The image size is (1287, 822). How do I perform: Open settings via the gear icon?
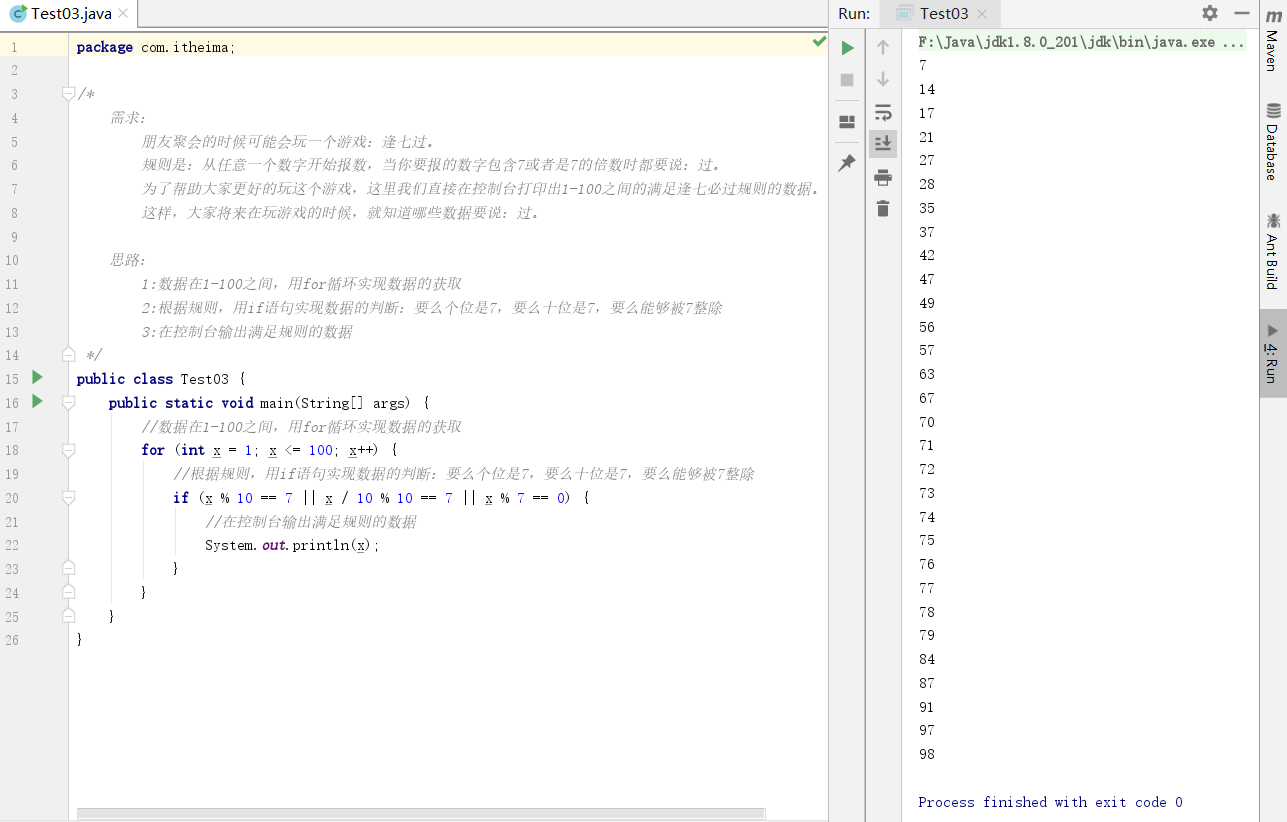coord(1209,14)
